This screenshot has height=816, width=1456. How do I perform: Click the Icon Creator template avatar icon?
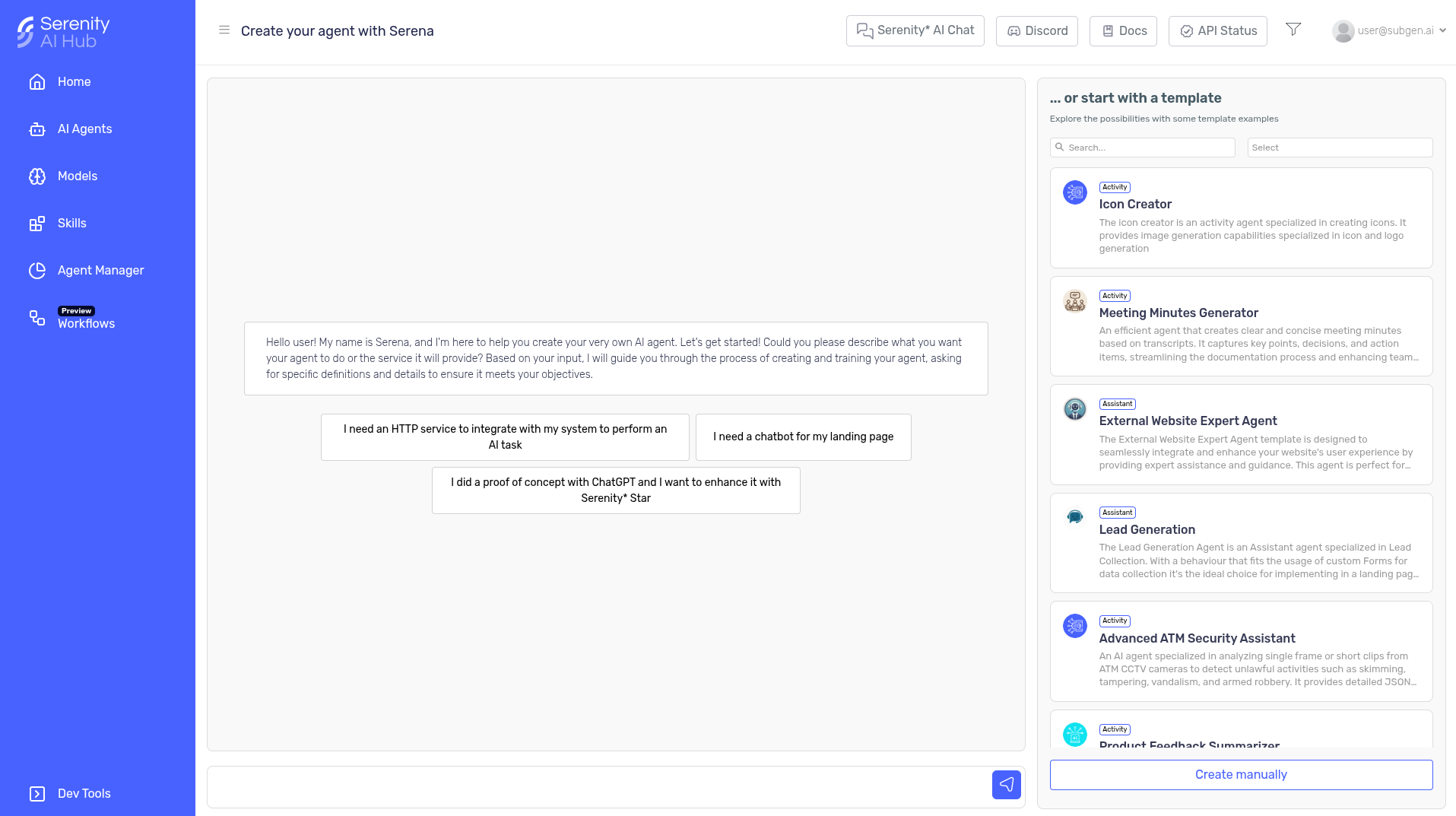(x=1074, y=192)
